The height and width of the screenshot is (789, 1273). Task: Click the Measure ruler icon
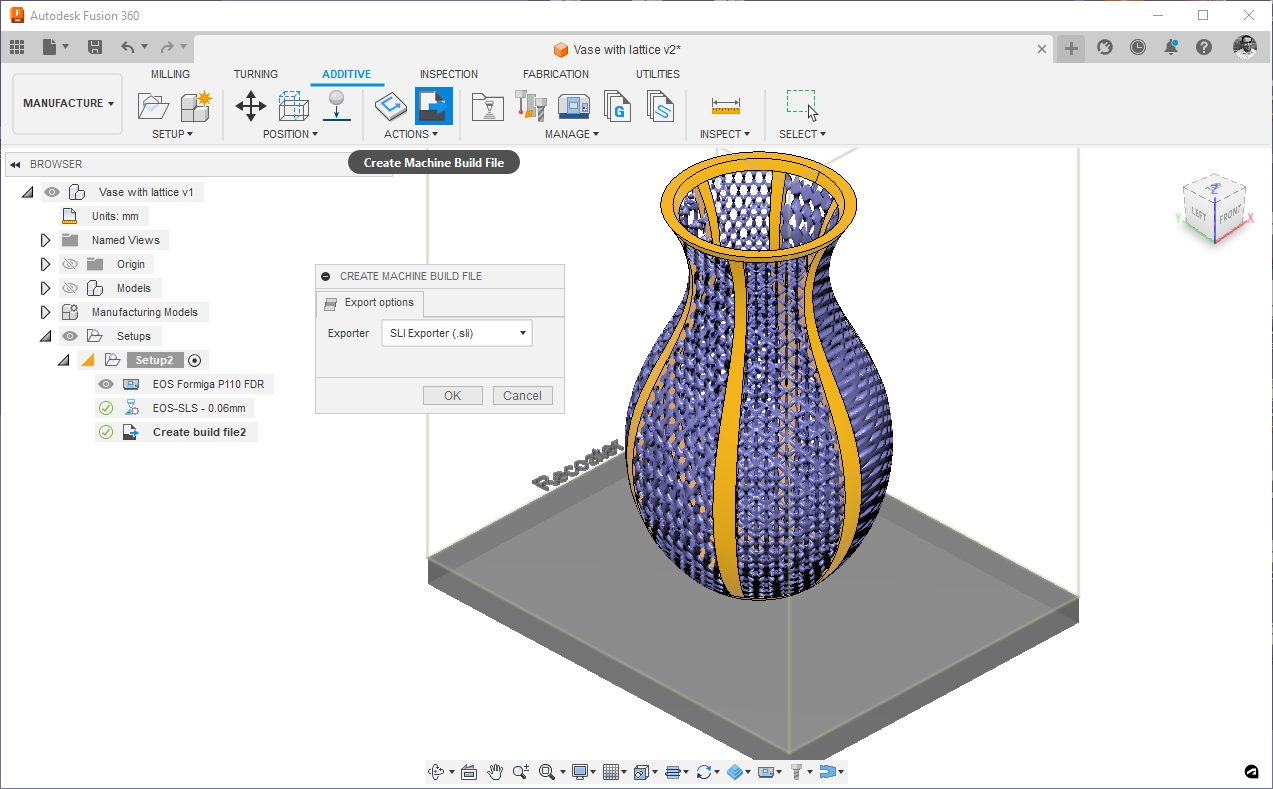(x=725, y=105)
